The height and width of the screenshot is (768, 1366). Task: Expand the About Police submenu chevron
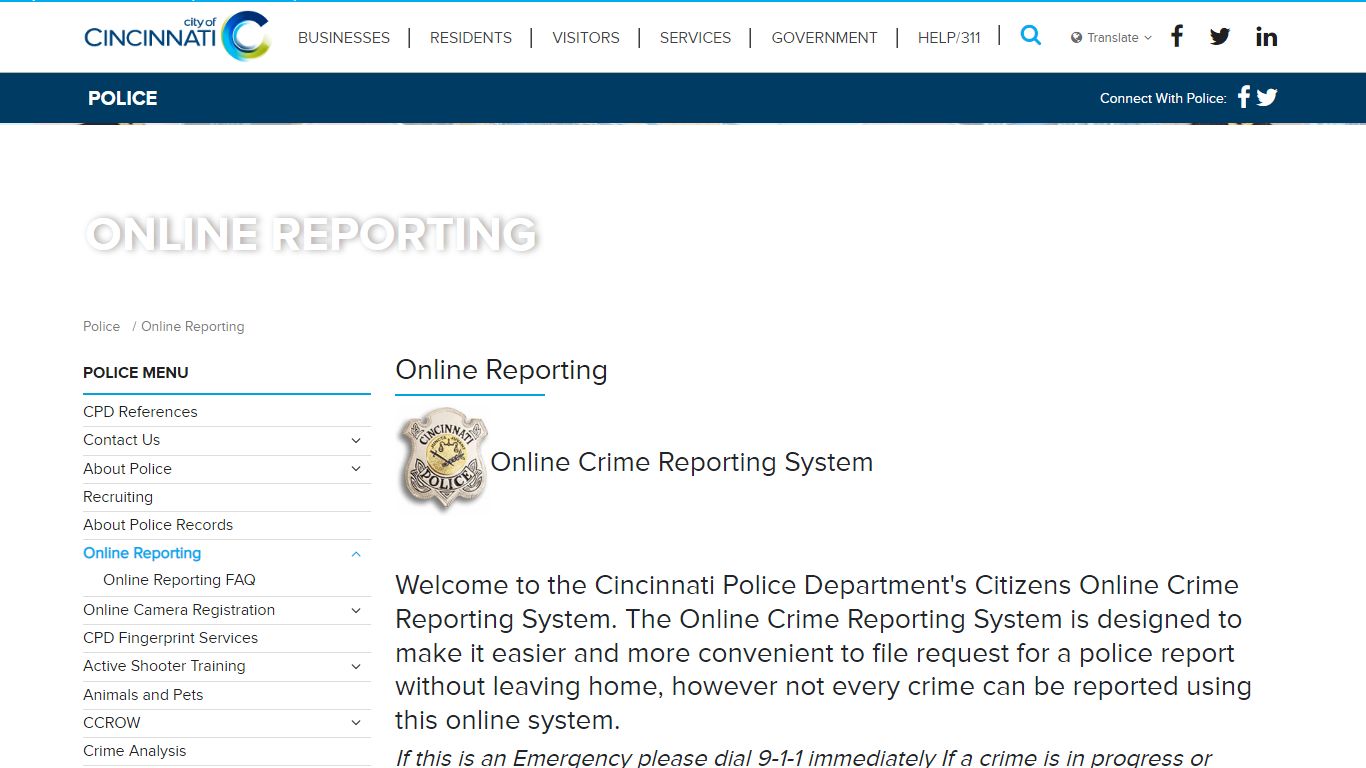coord(356,469)
